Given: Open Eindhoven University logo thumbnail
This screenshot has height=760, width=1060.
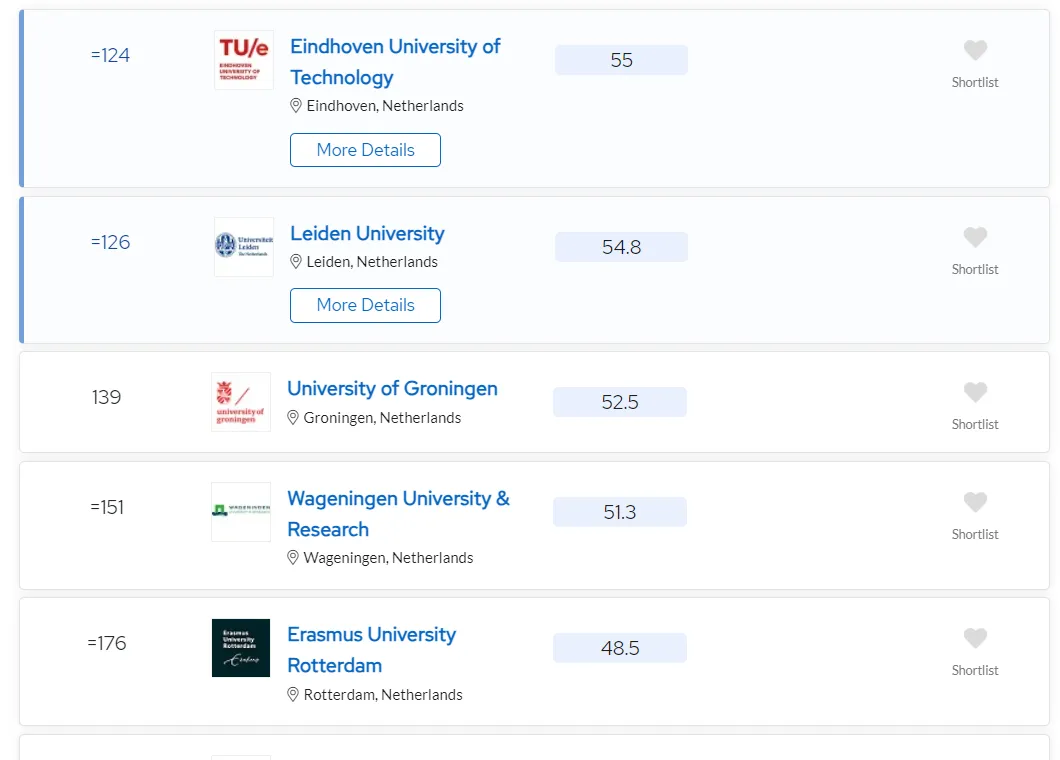Looking at the screenshot, I should coord(244,60).
